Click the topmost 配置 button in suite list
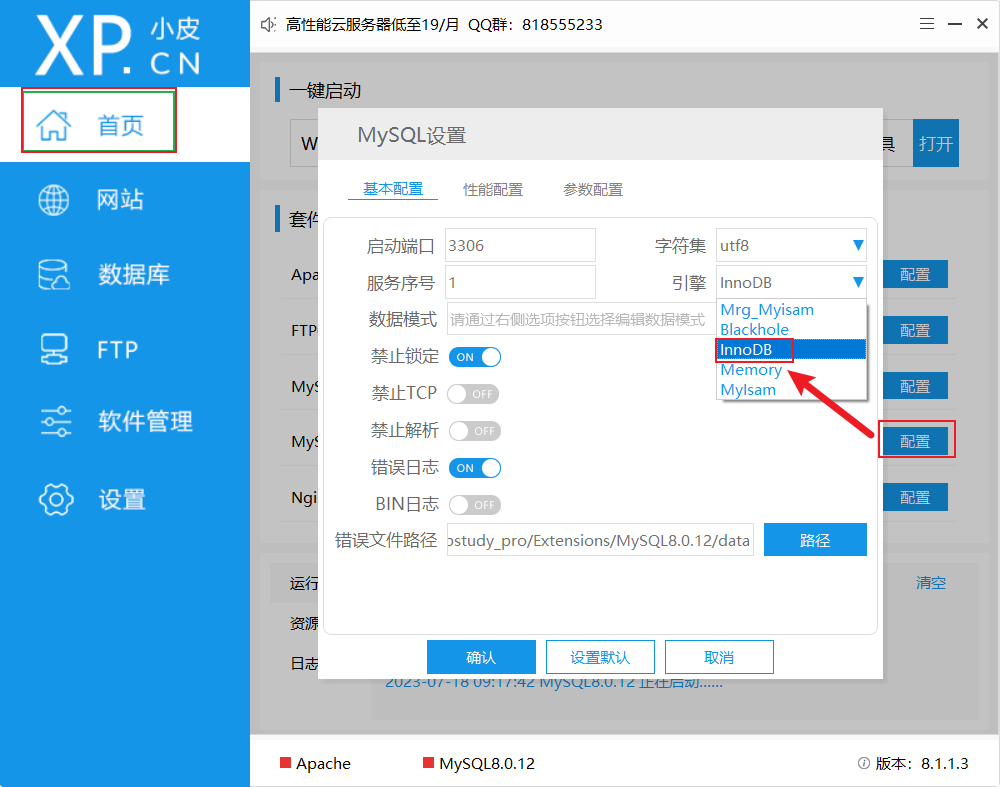Viewport: 1000px width, 787px height. (915, 274)
